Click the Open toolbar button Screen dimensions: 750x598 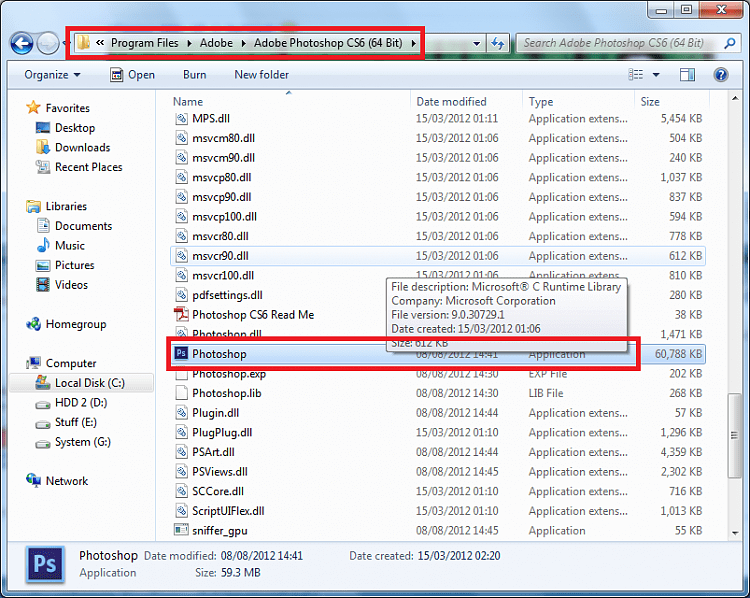132,75
